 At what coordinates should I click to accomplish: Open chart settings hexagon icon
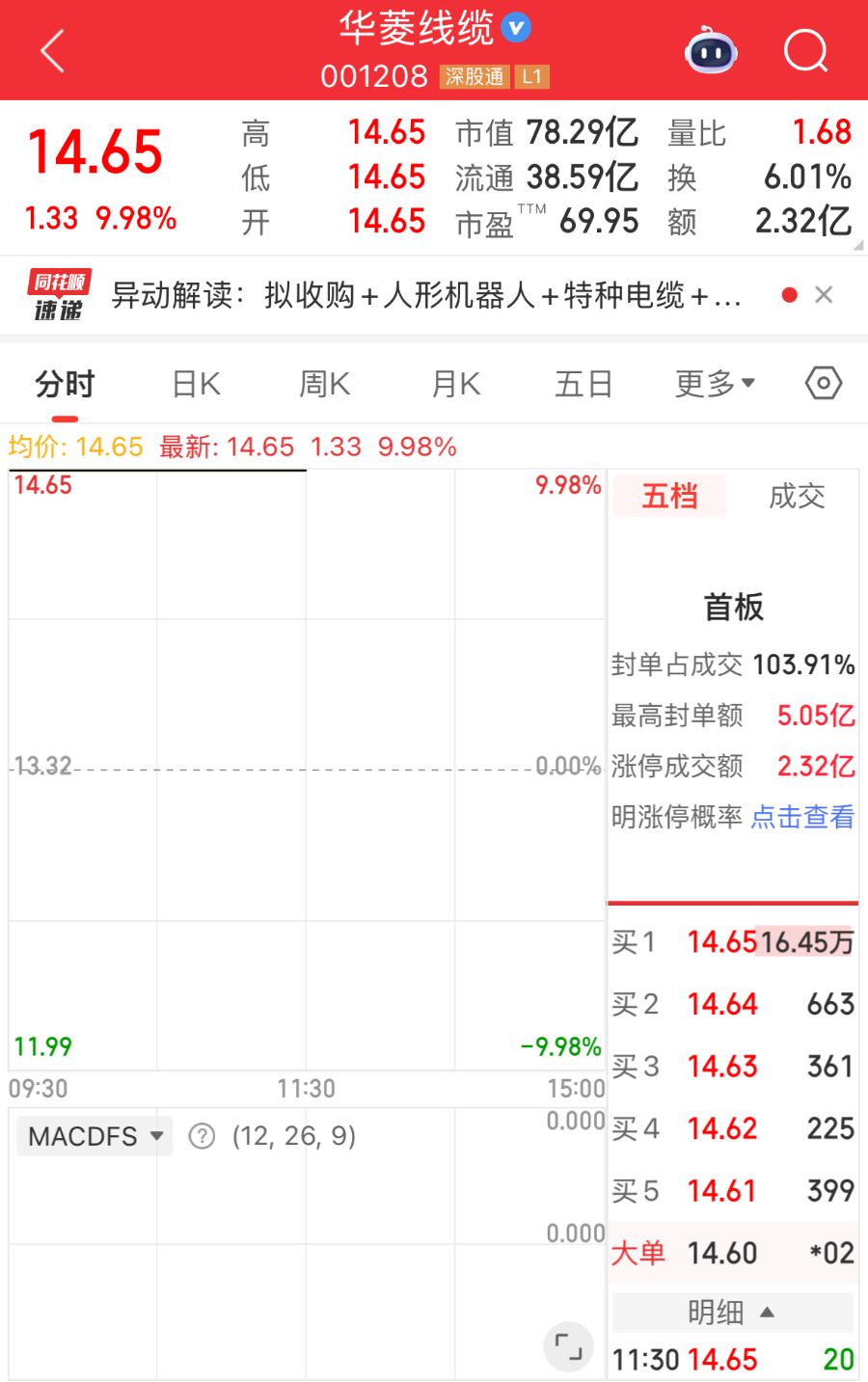823,384
